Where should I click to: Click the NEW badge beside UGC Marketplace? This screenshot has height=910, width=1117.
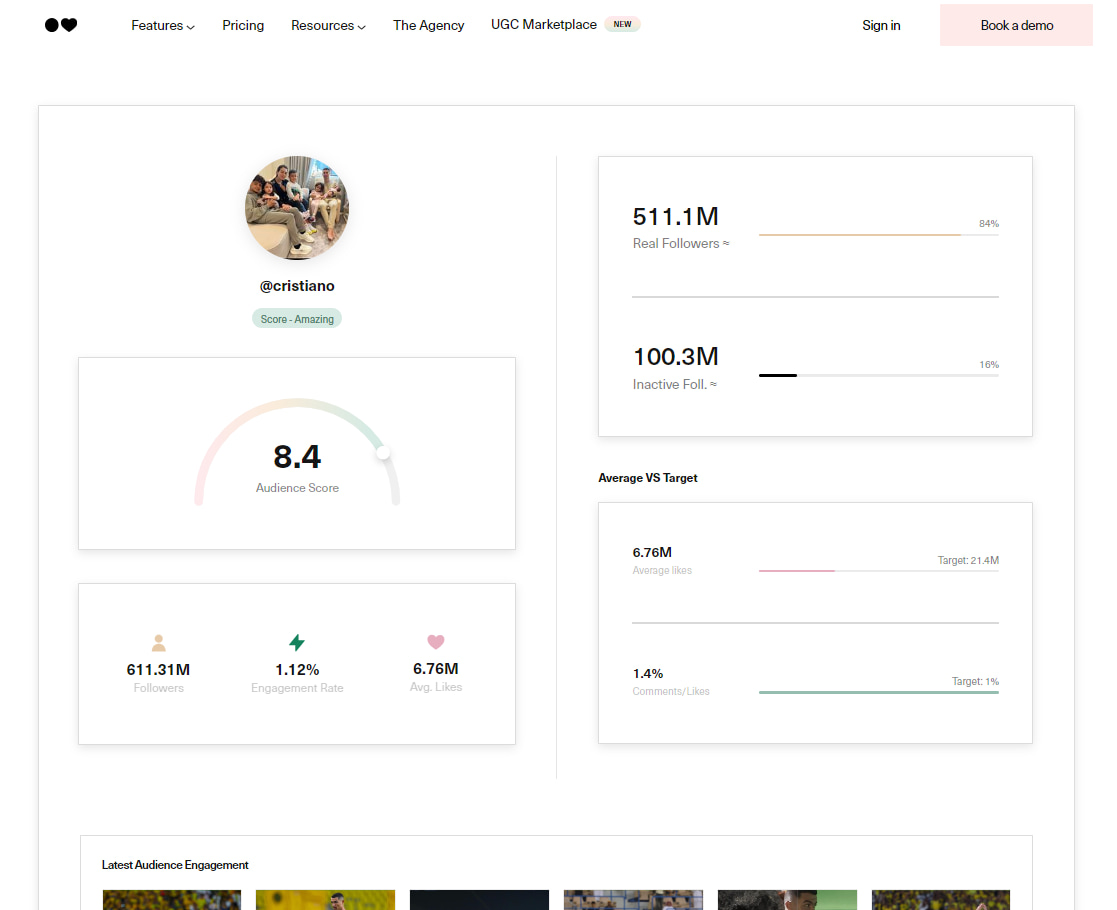tap(623, 24)
